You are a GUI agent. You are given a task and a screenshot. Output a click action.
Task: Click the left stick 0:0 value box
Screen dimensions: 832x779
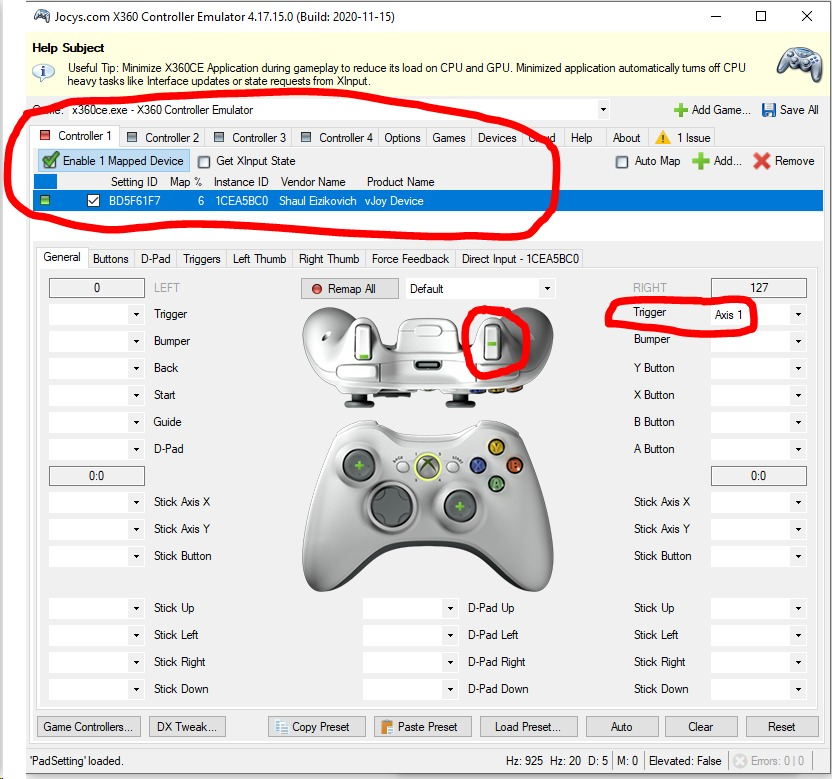[x=97, y=475]
